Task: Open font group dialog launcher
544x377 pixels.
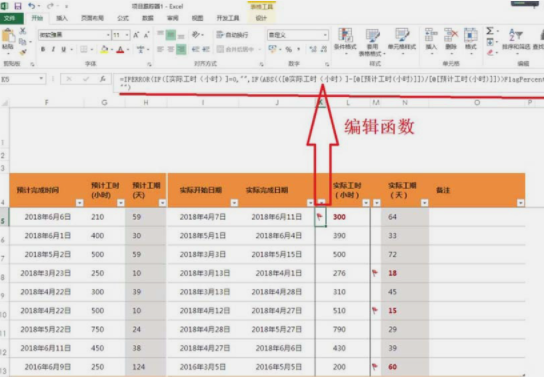Action: [149, 64]
